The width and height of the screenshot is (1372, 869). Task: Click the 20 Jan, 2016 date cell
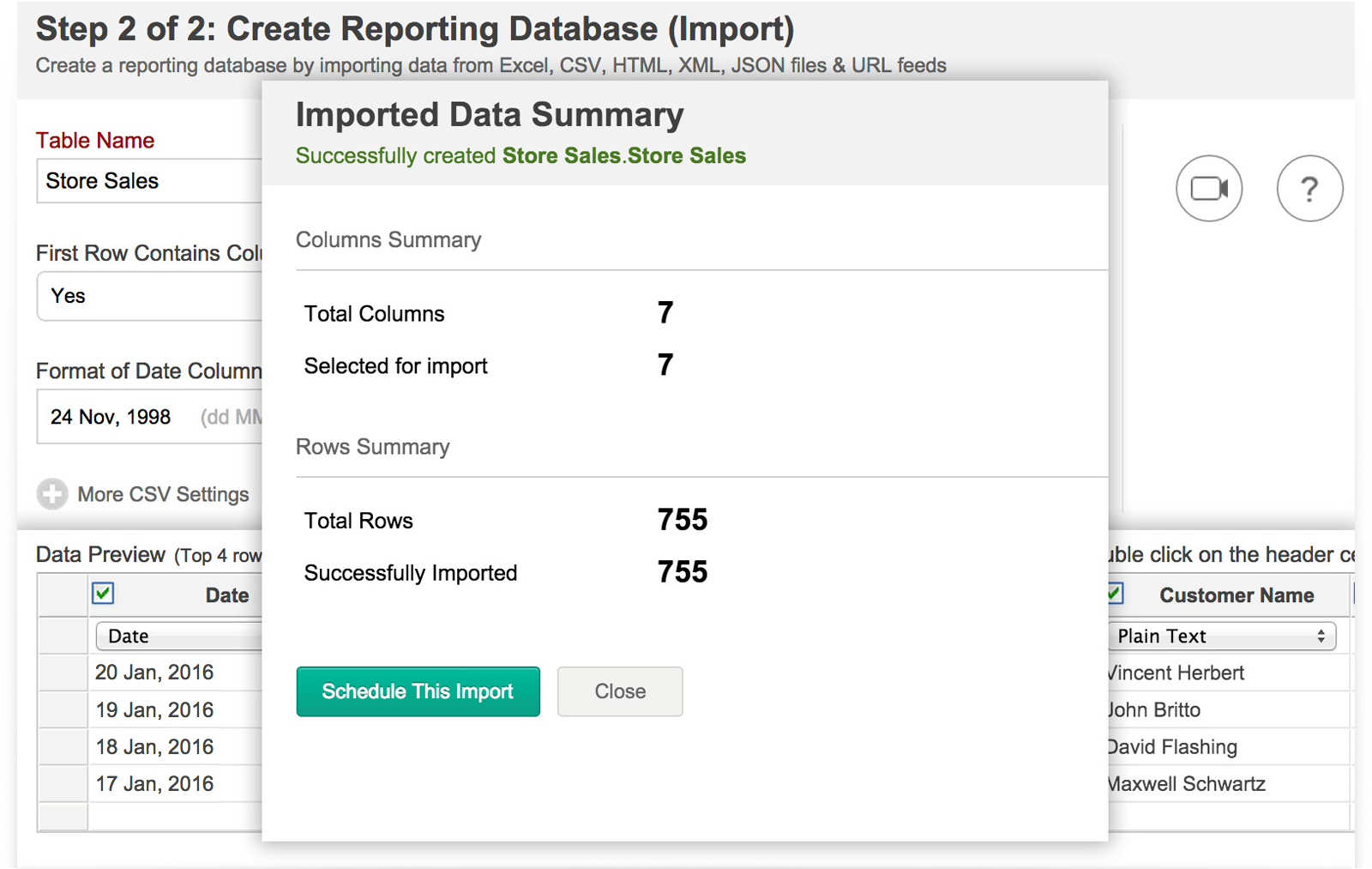(x=154, y=673)
